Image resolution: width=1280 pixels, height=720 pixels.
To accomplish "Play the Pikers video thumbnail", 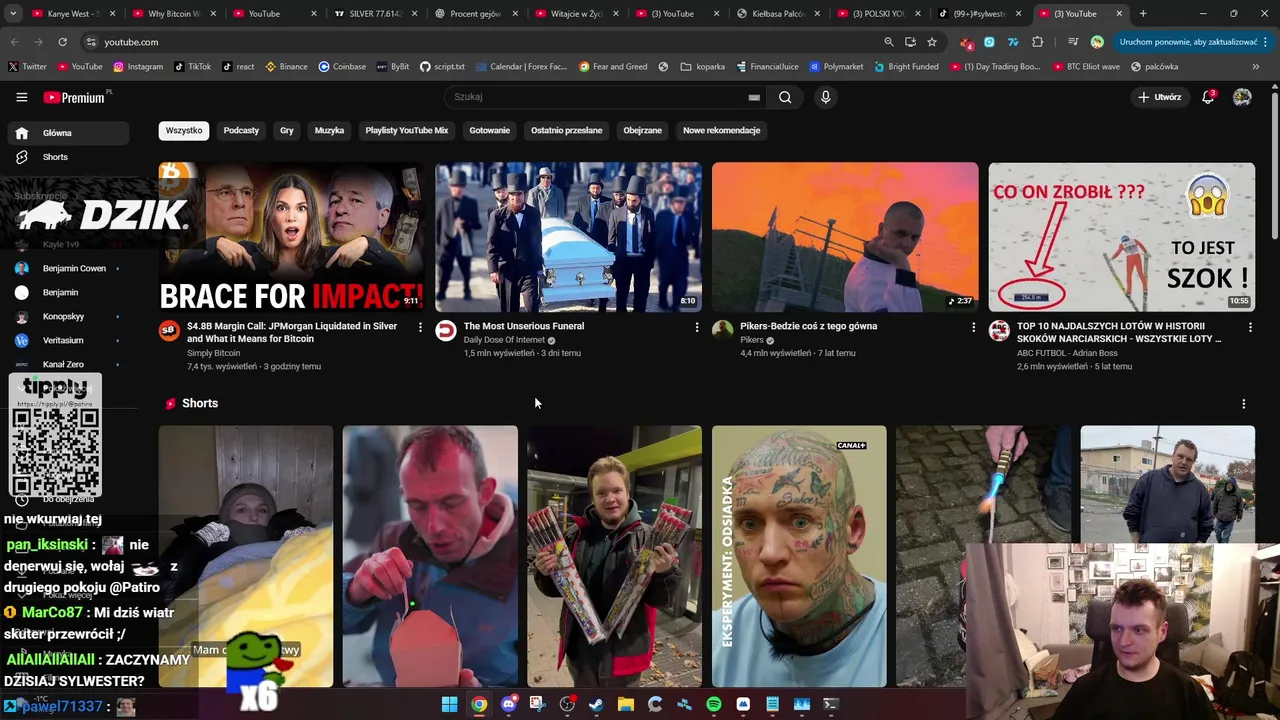I will click(x=845, y=237).
